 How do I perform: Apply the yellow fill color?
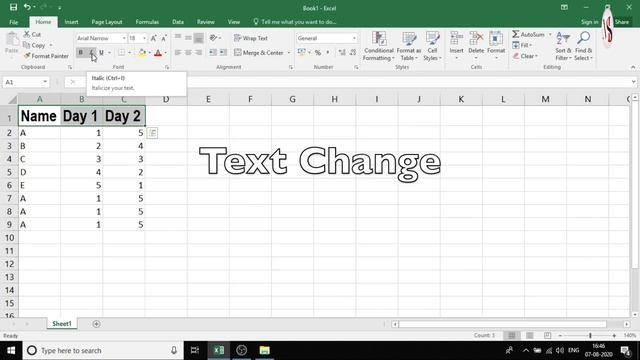coord(142,52)
